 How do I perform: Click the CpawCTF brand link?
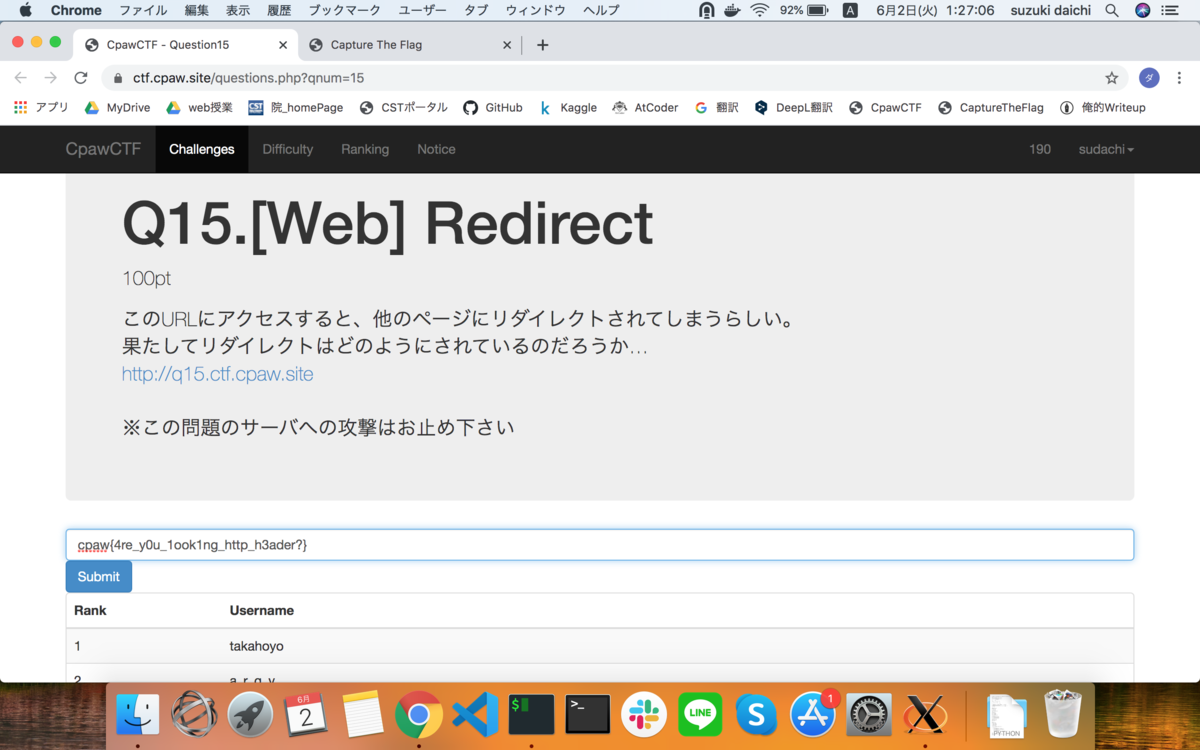pyautogui.click(x=103, y=149)
